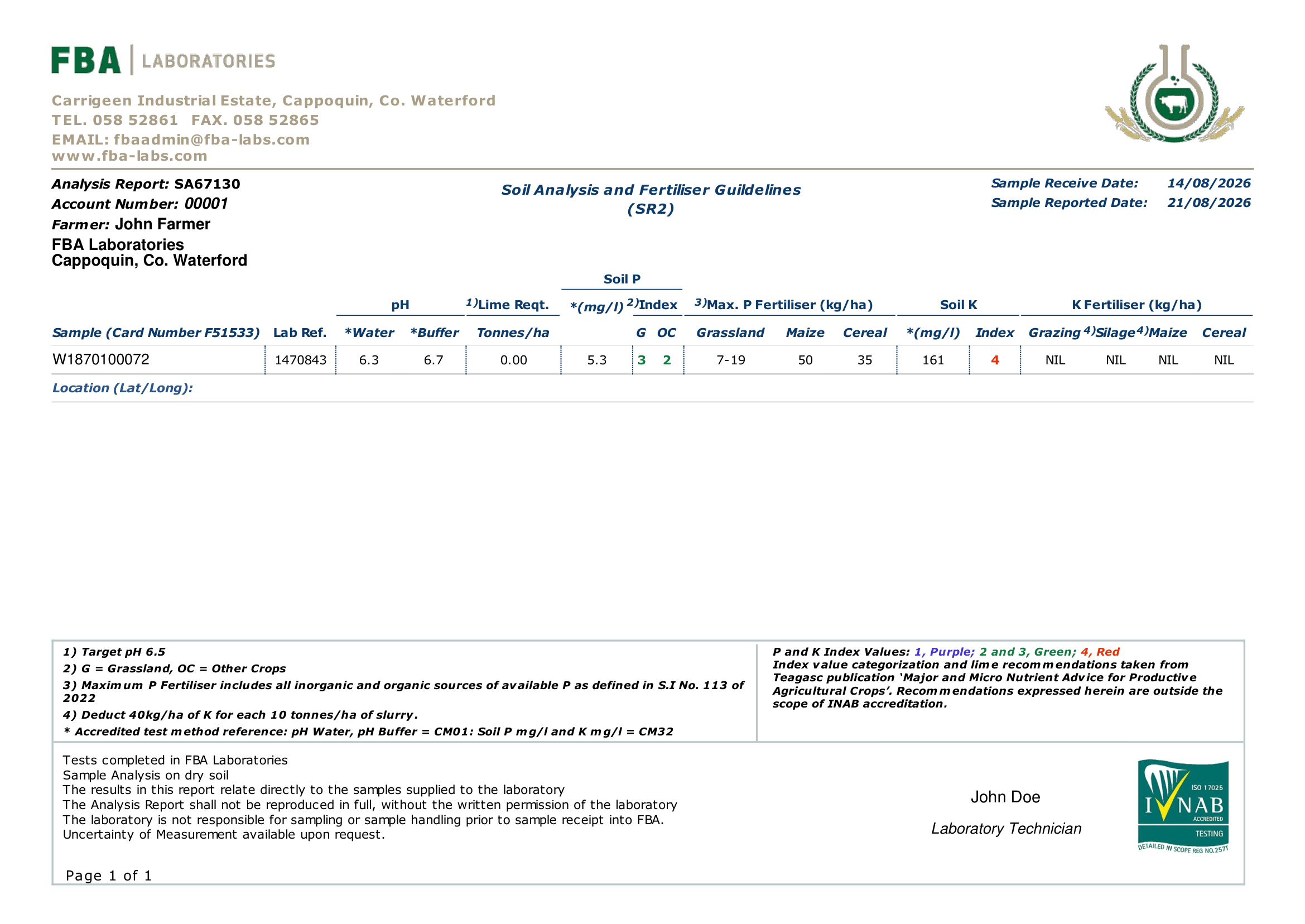
Task: Click the water pH value 6.3
Action: 369,360
